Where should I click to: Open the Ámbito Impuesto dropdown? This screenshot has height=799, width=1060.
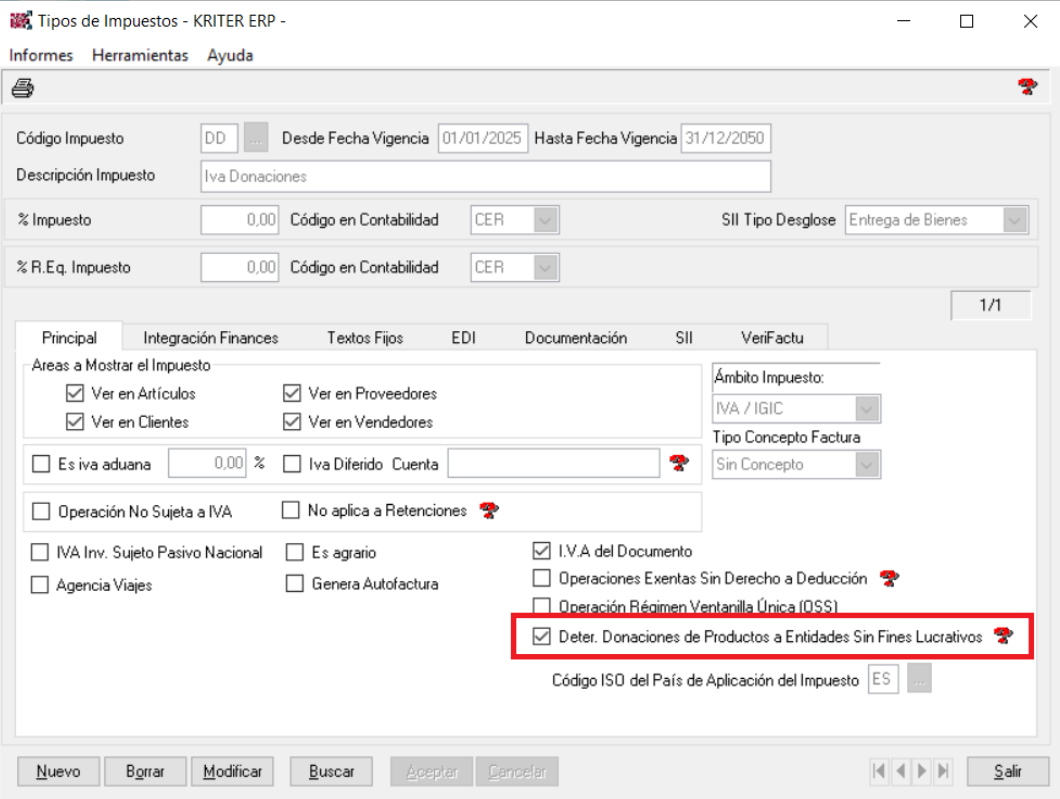867,408
